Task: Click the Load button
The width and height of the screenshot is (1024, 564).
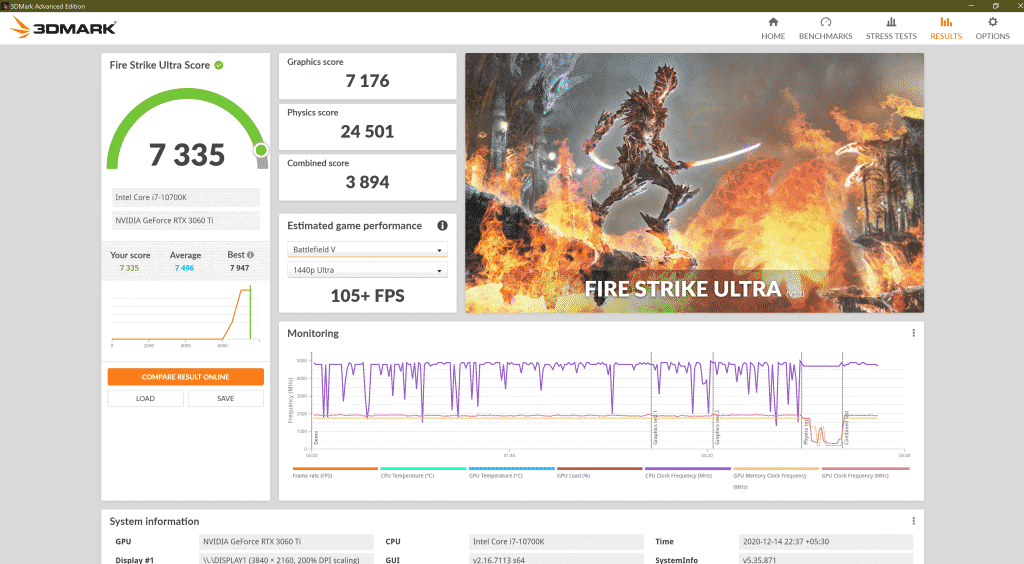Action: [145, 398]
